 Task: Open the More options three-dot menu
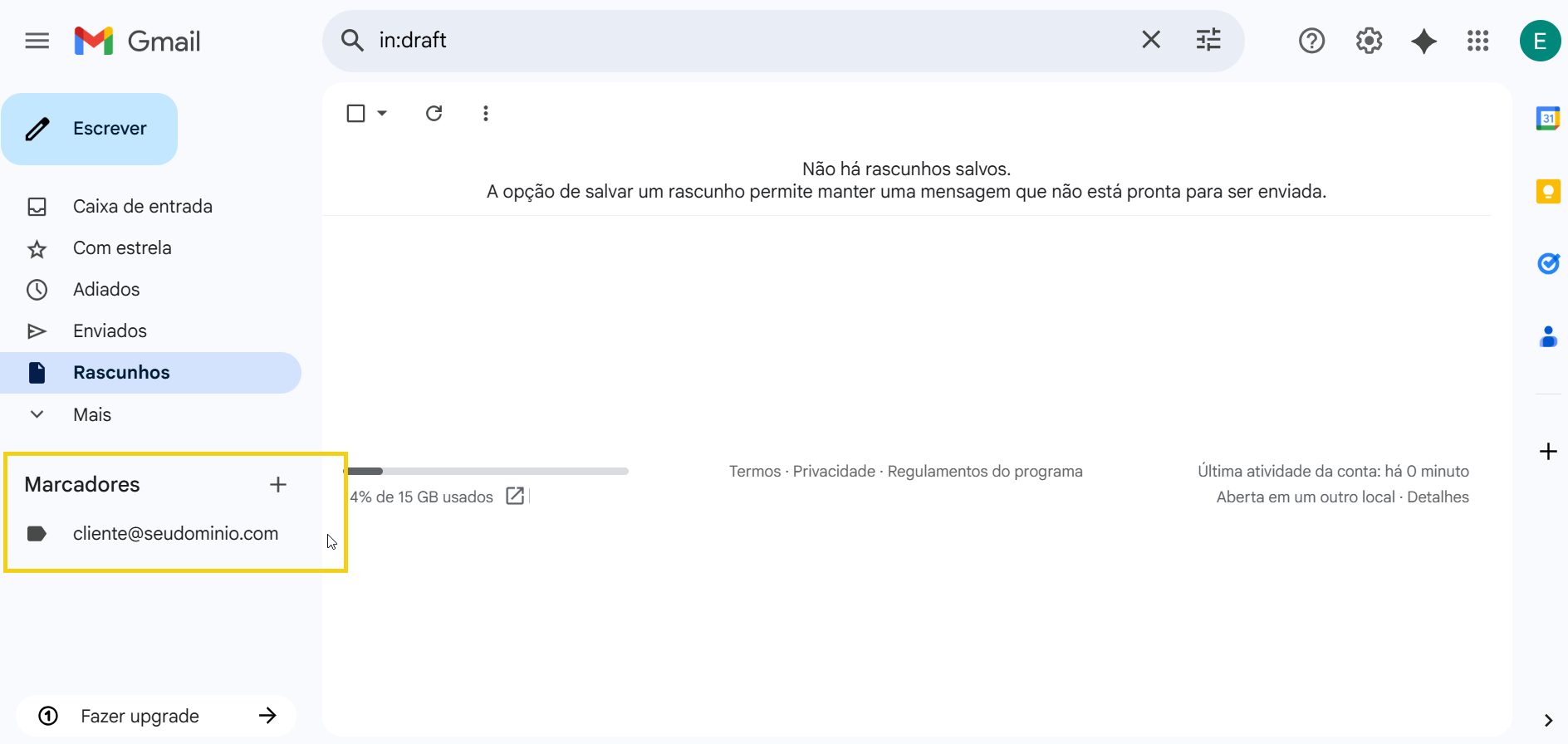click(x=486, y=113)
